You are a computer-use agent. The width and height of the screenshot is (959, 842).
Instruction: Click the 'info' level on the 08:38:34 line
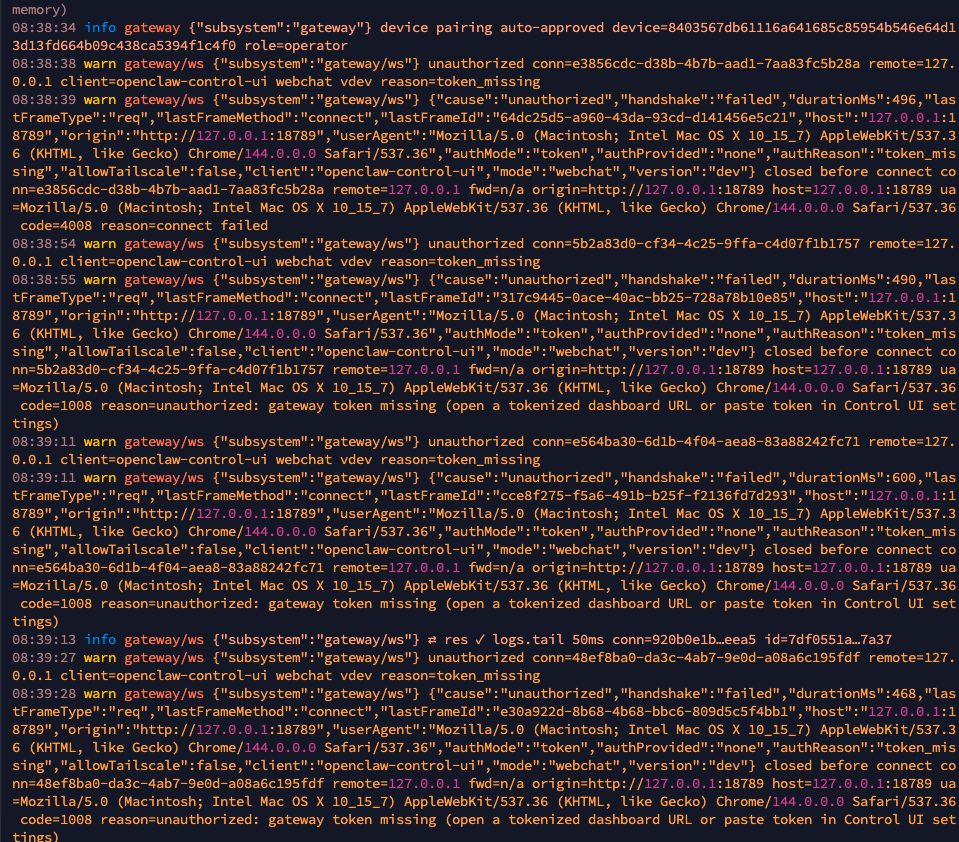[100, 28]
